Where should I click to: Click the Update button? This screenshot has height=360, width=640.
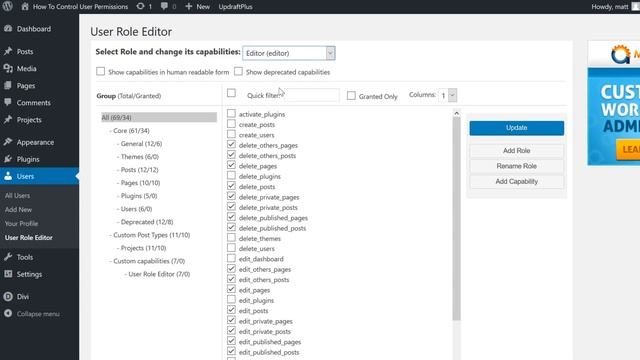tap(517, 128)
